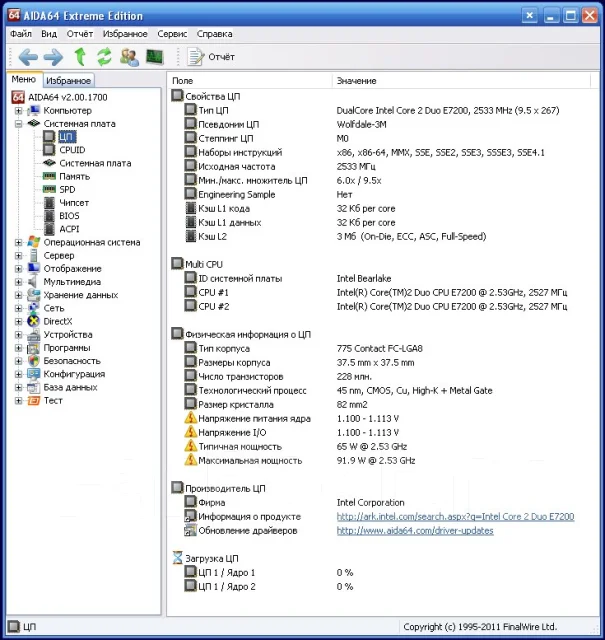Click the Back arrow toolbar icon
The image size is (605, 640).
click(x=28, y=57)
